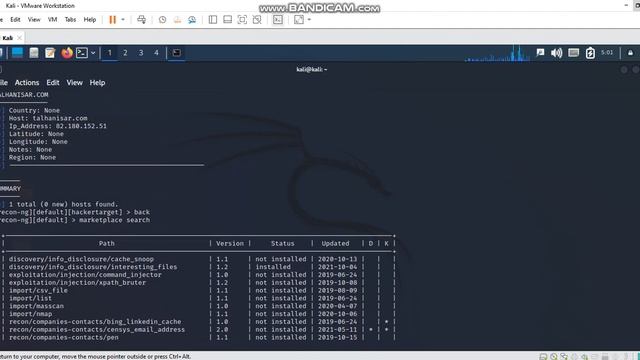Click the exploitation/injection/xpath_bruter path

pos(77,282)
